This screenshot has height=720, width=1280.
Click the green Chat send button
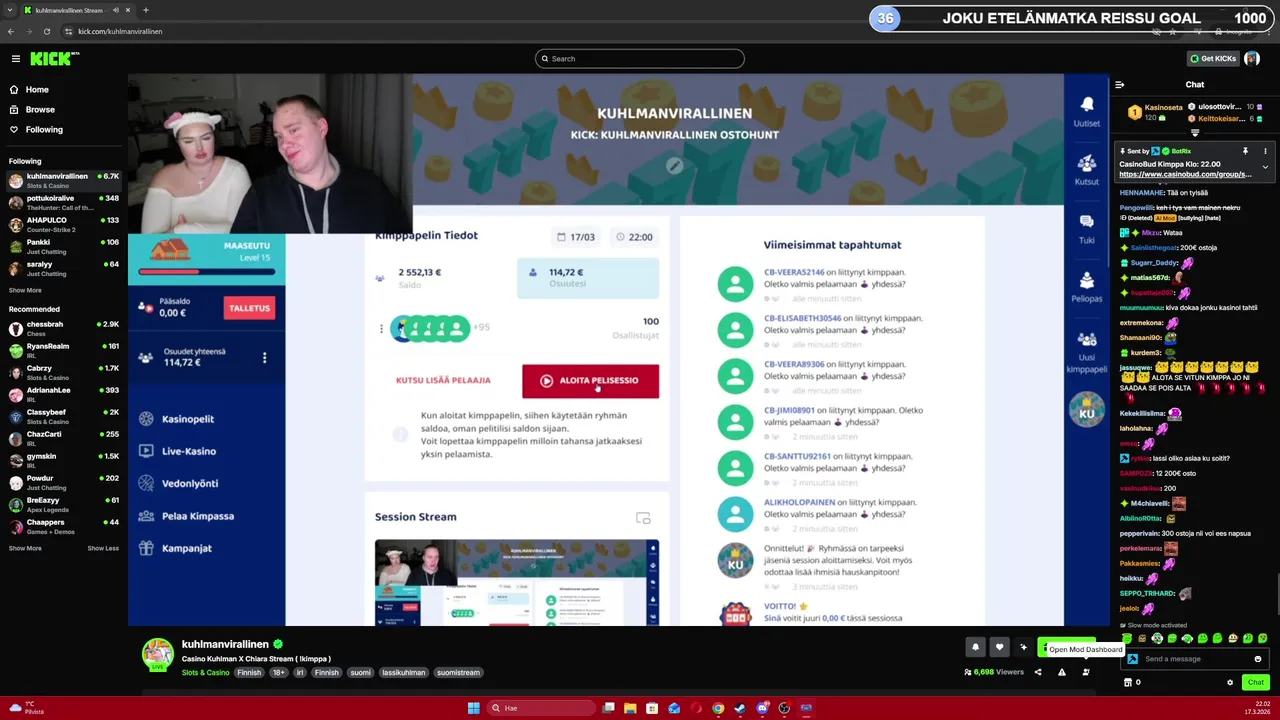[x=1256, y=682]
